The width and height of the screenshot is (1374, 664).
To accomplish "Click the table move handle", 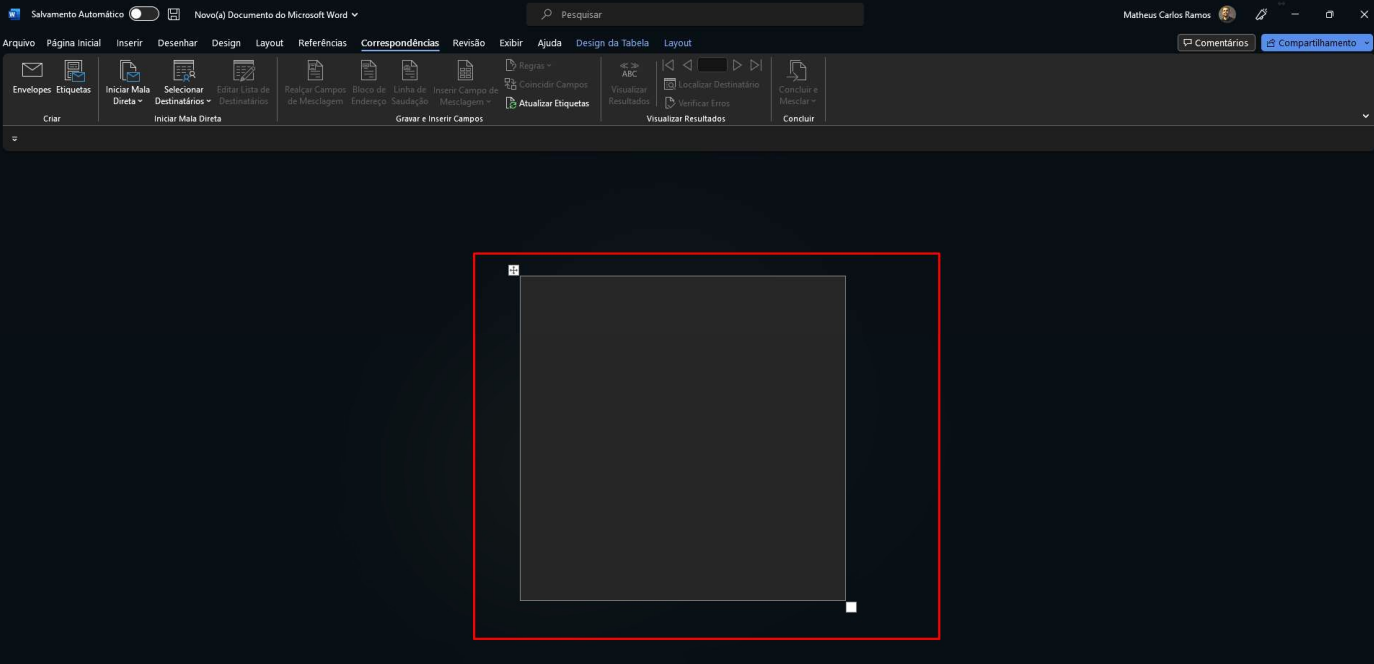I will 514,270.
